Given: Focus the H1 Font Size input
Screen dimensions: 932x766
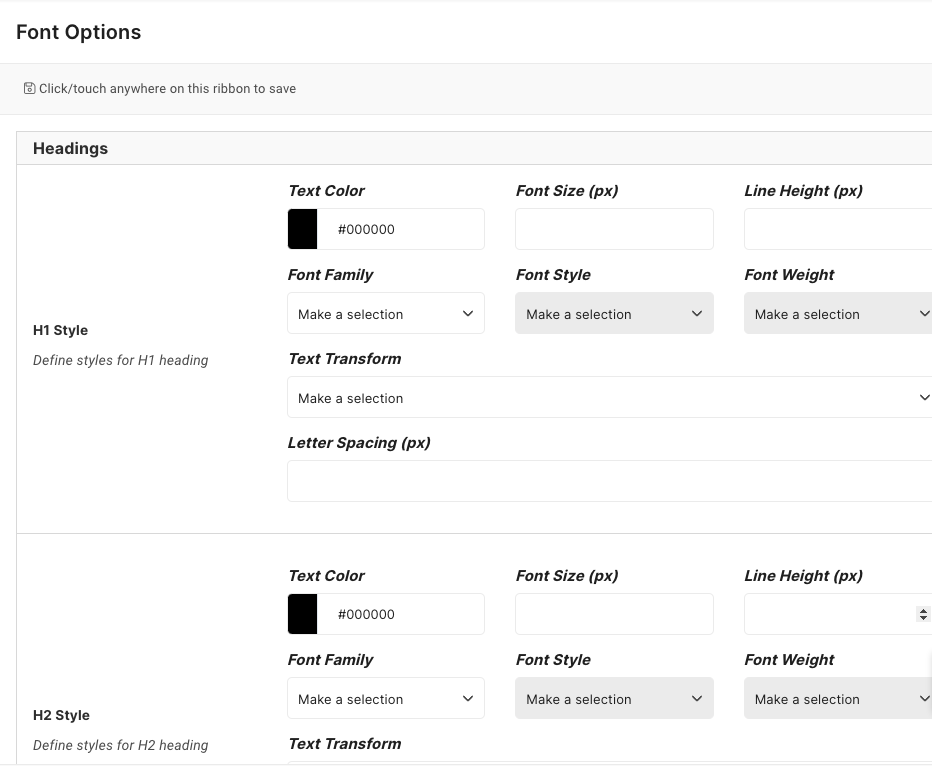Looking at the screenshot, I should click(614, 229).
